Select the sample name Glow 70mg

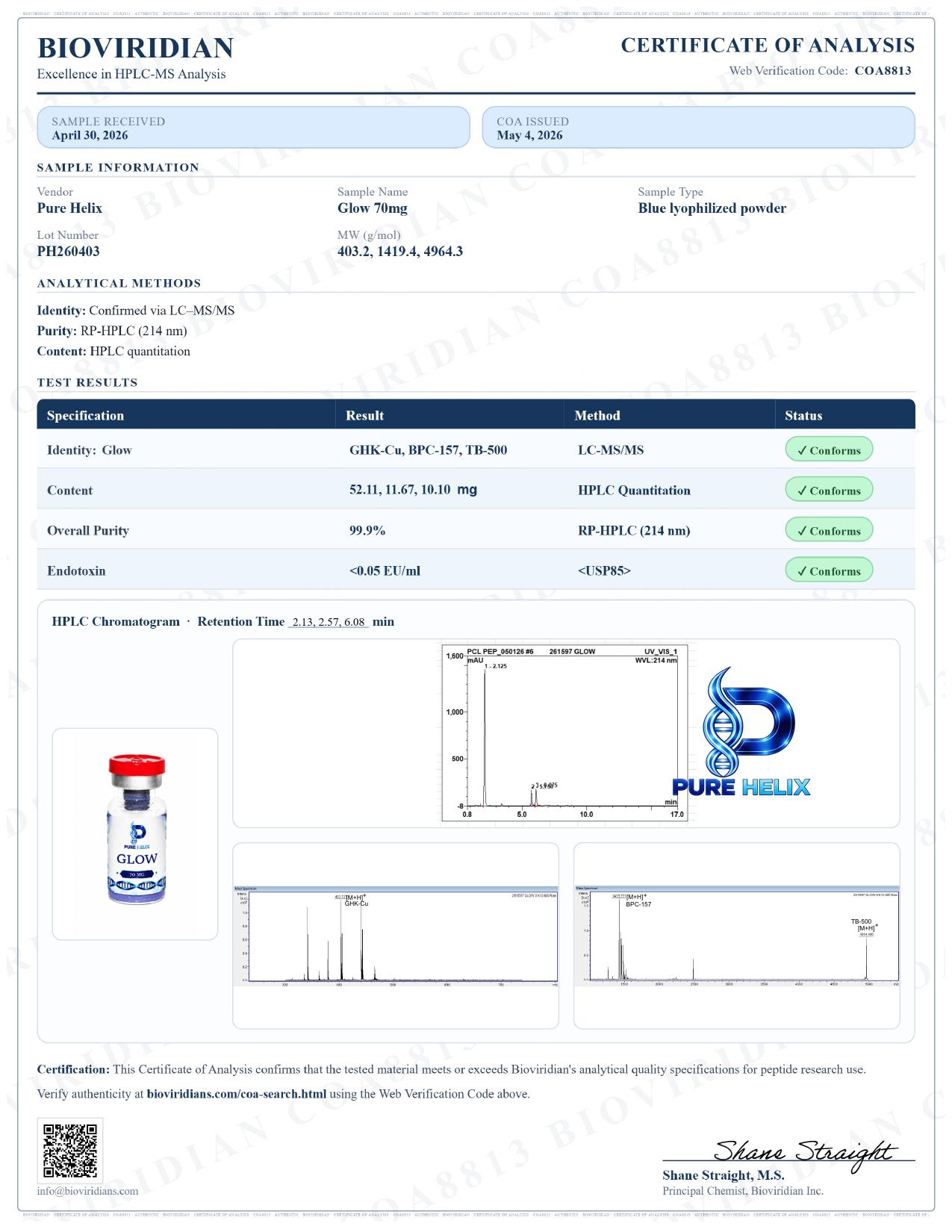[373, 208]
